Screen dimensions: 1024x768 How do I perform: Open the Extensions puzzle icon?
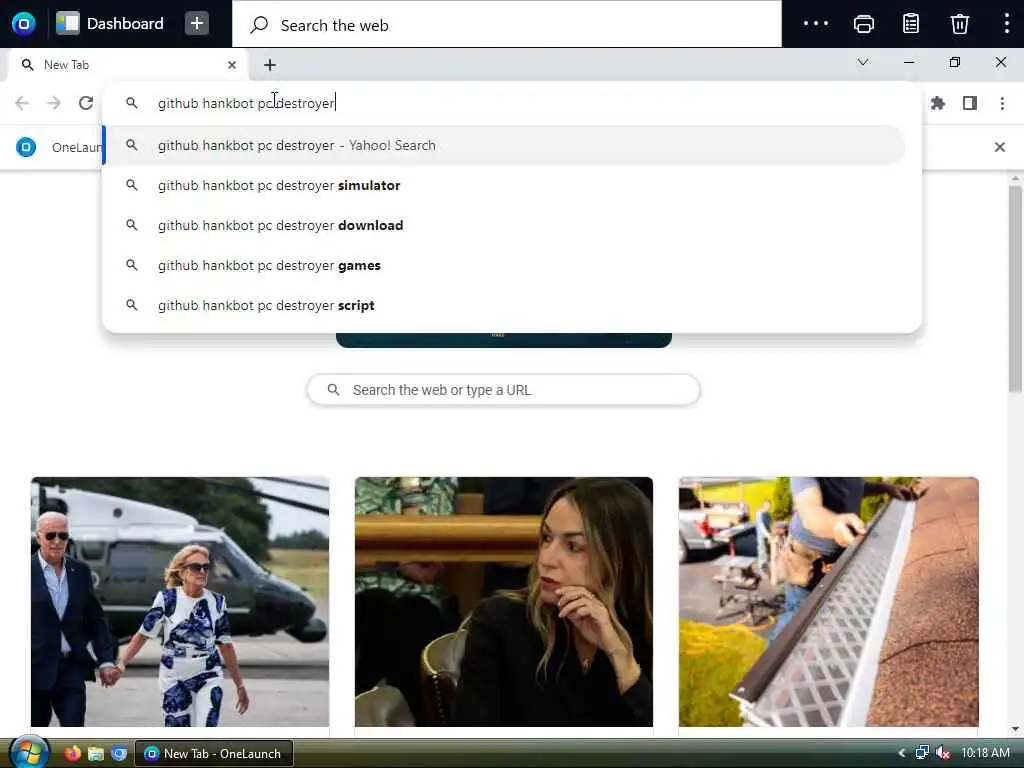tap(938, 103)
